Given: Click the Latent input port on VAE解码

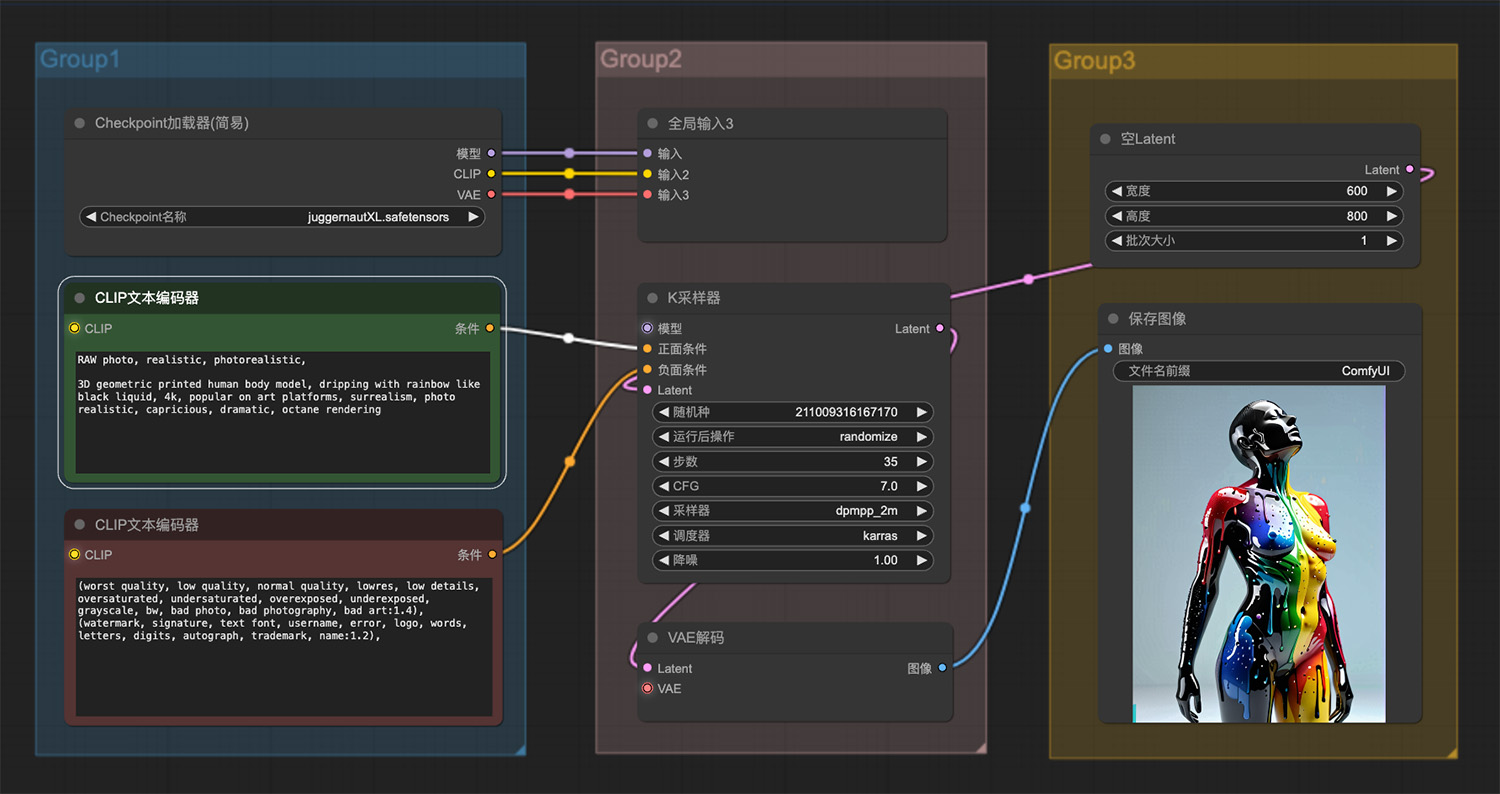Looking at the screenshot, I should click(647, 668).
